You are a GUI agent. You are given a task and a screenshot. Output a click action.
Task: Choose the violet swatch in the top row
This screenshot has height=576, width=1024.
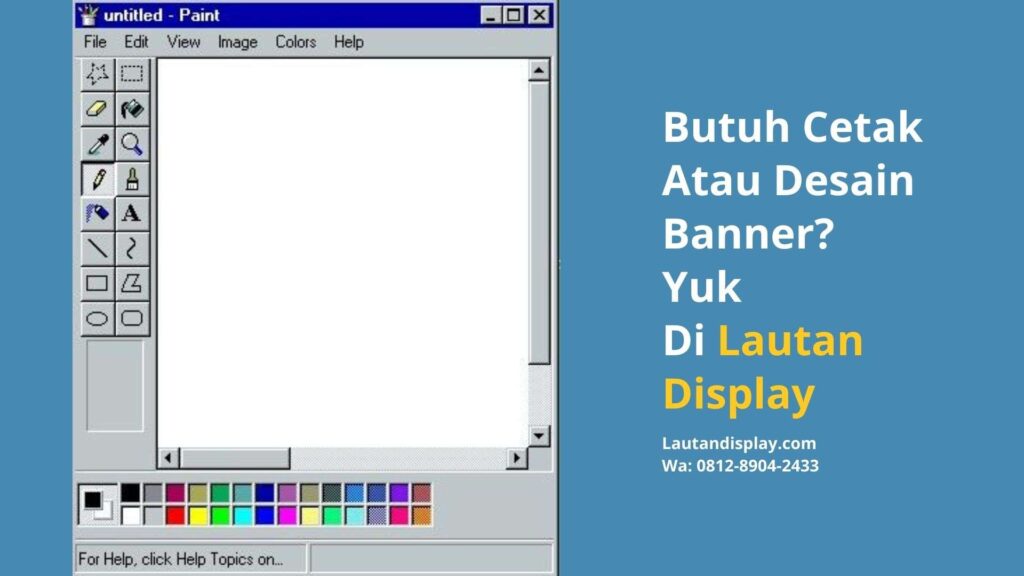click(399, 493)
